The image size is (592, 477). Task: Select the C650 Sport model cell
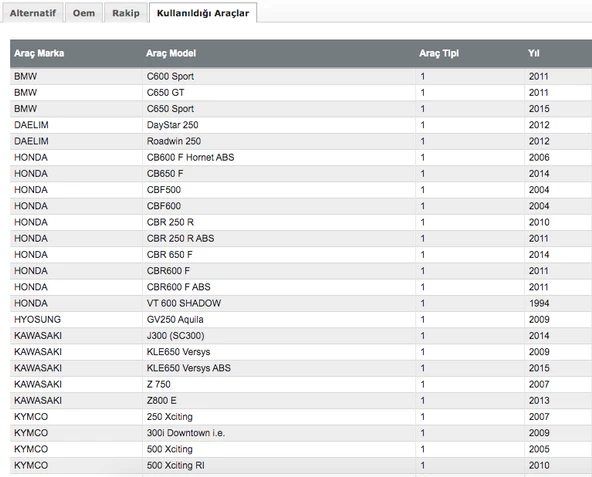click(279, 109)
